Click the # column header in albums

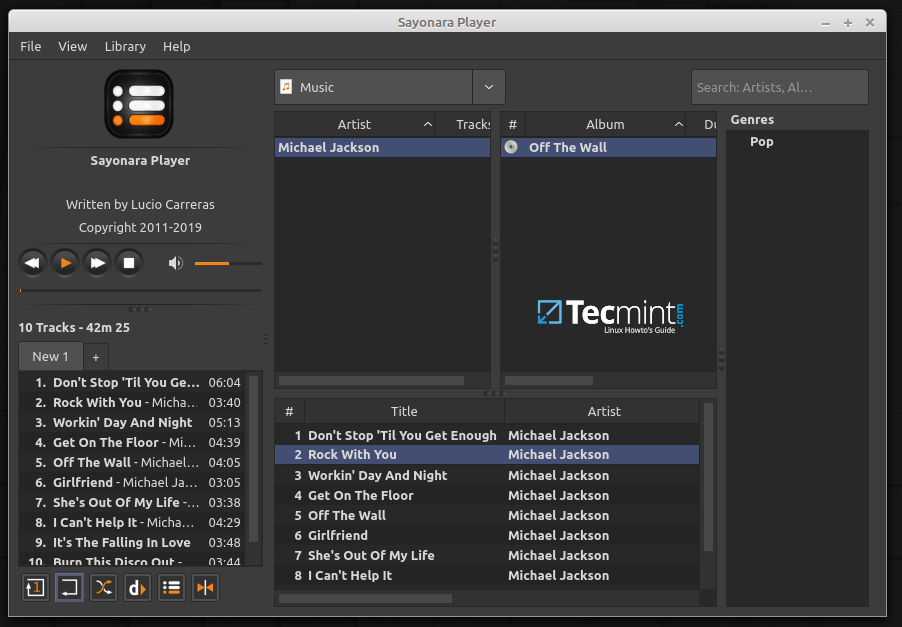tap(513, 124)
